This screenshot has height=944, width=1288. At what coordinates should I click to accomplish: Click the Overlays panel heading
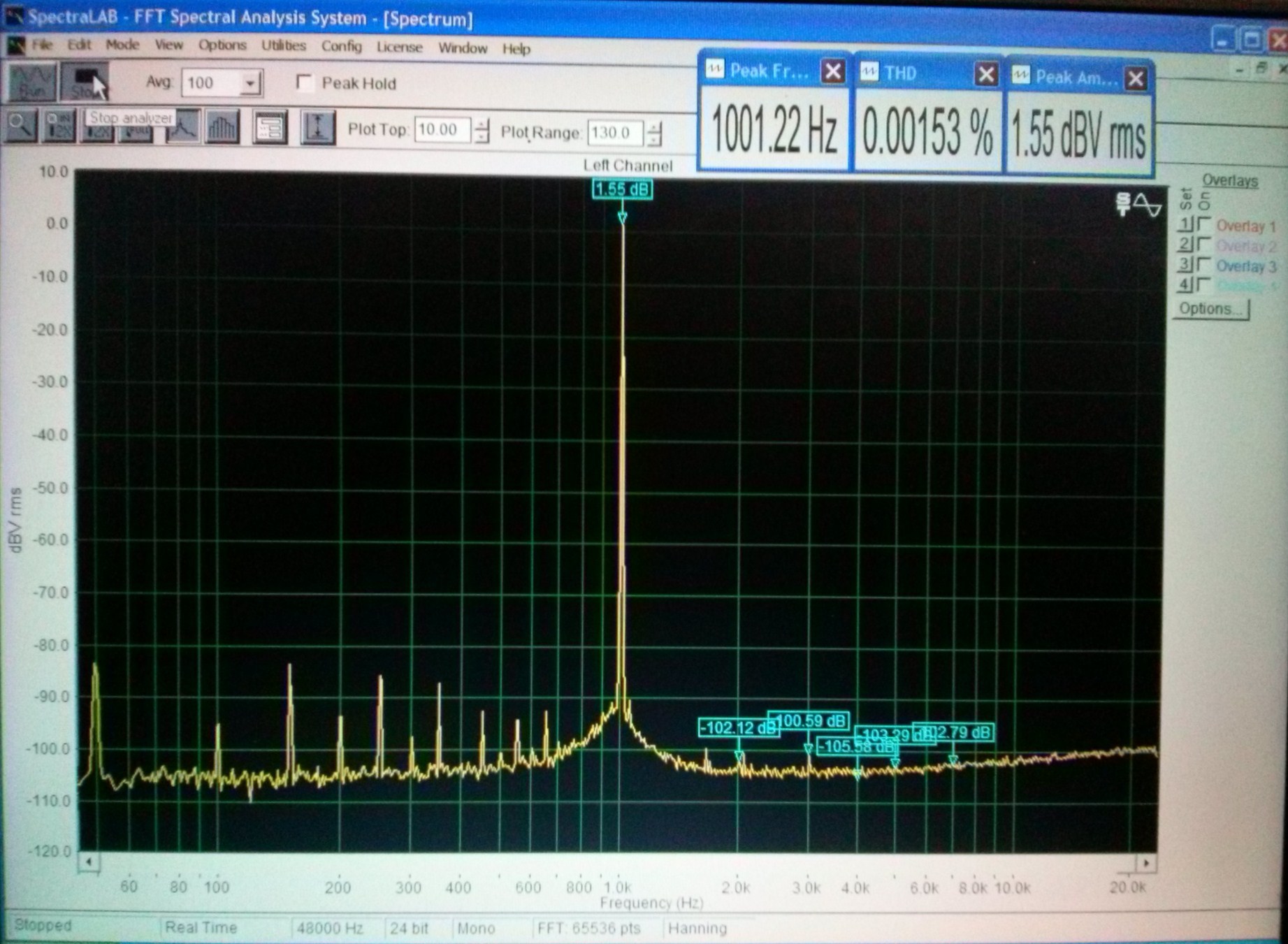click(x=1229, y=181)
